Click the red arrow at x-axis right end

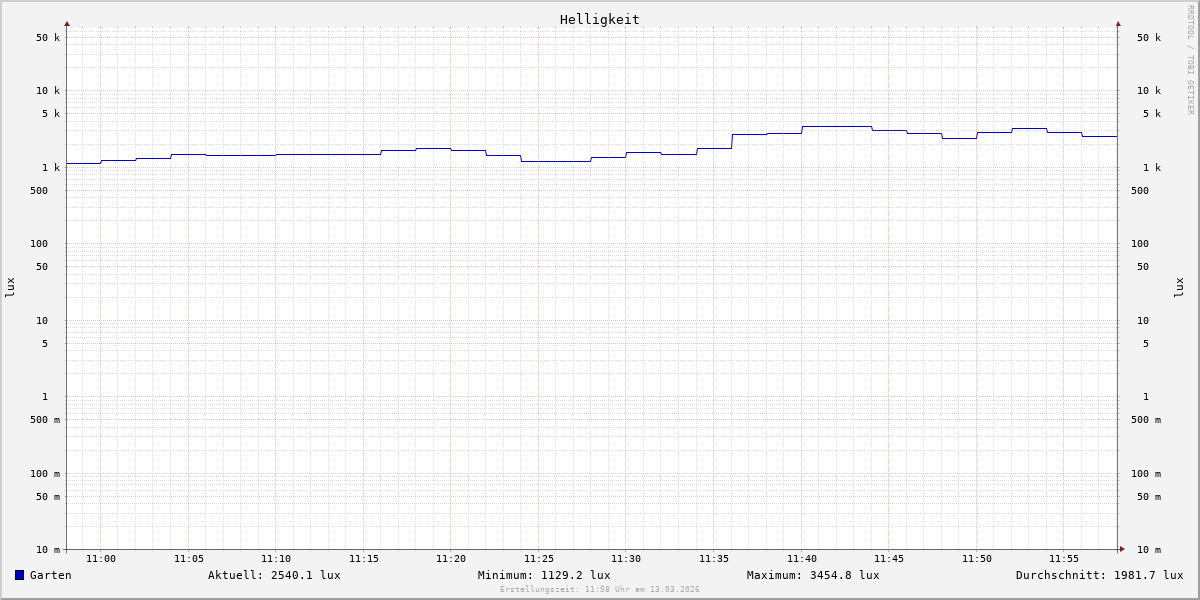(1121, 549)
